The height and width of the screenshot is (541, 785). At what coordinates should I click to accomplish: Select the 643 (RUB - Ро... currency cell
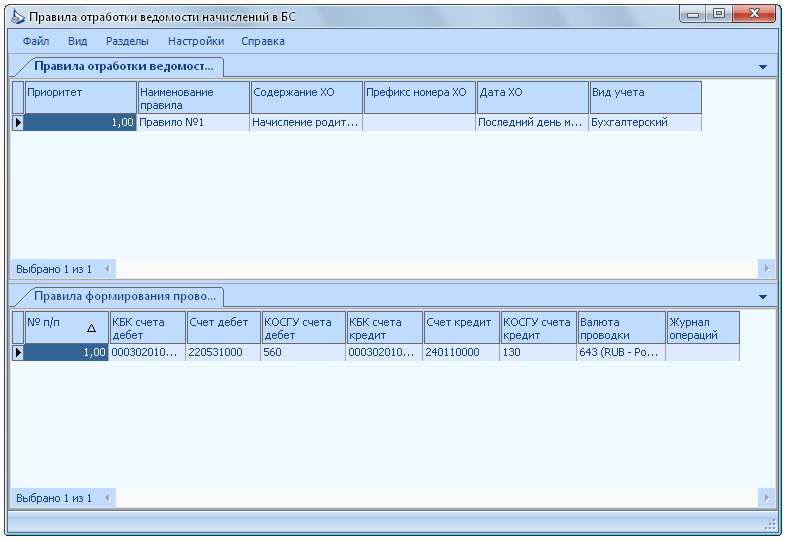point(621,352)
